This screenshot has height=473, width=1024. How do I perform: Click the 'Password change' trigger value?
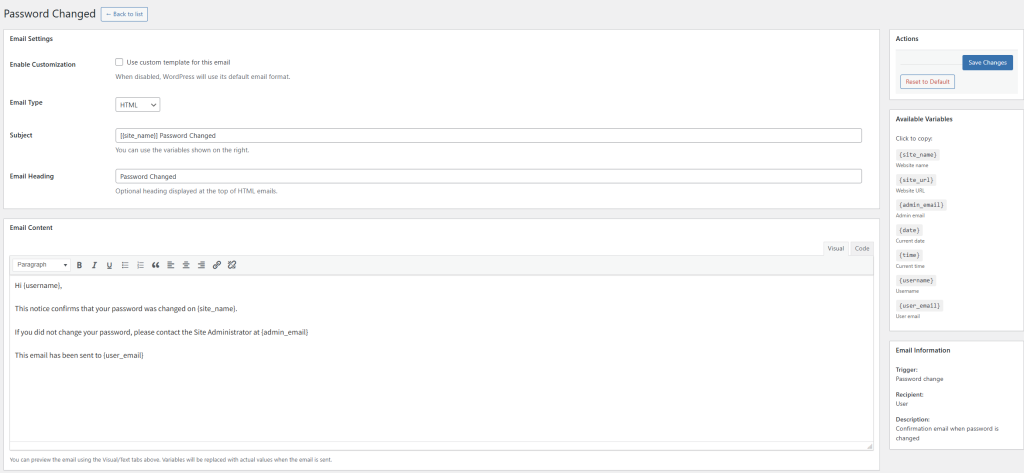920,379
